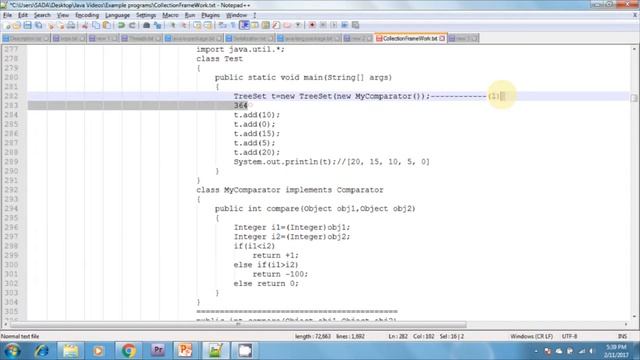Place cursor on 'class Test' line
Screen dimensions: 640x360
(220, 59)
